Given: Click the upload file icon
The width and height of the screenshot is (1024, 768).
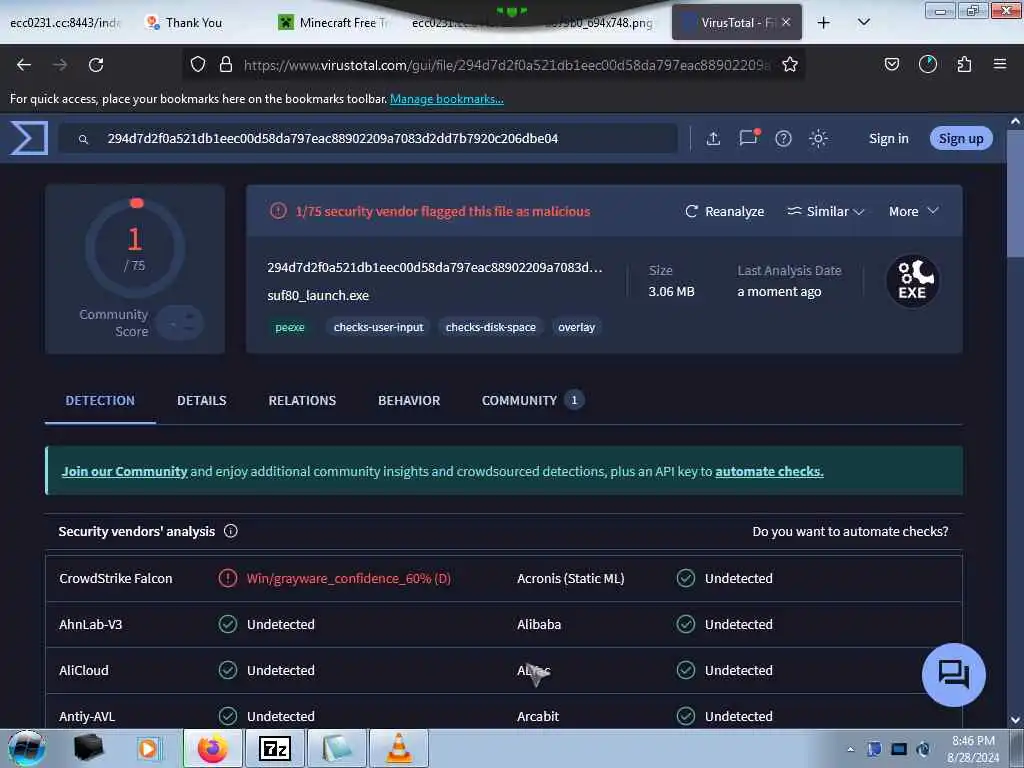Looking at the screenshot, I should click(x=713, y=138).
